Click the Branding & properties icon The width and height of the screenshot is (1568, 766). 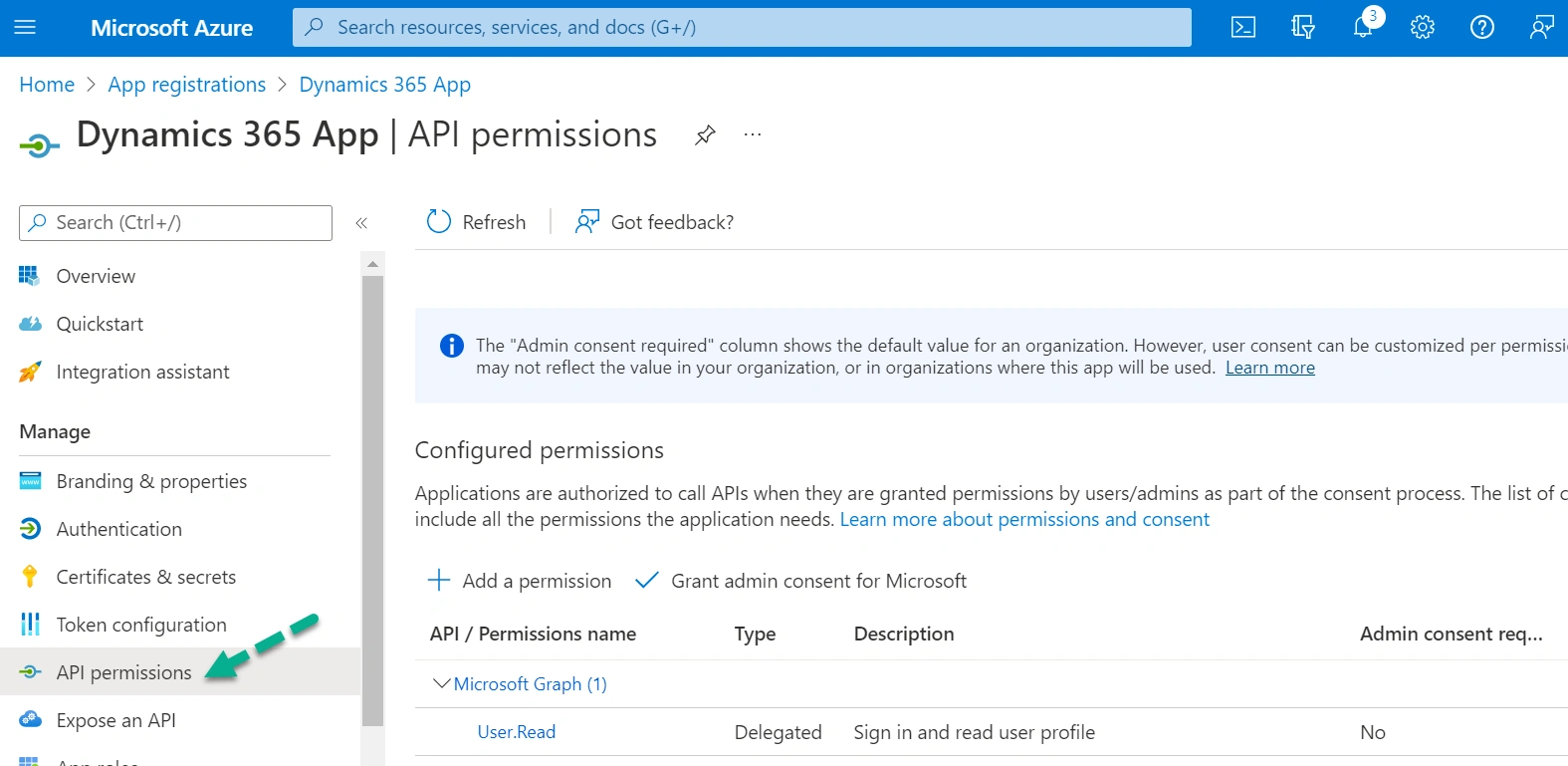30,481
